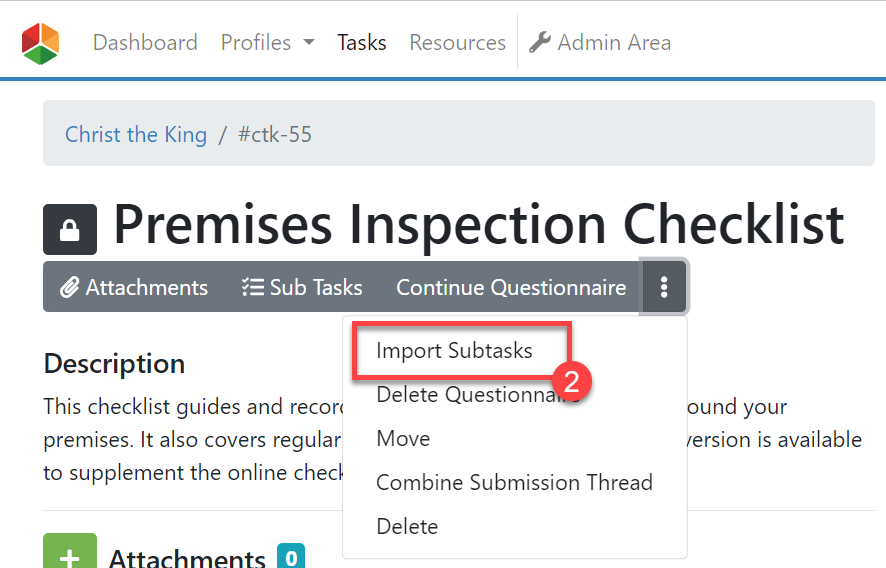
Task: Select Import Subtasks from the menu
Action: [454, 350]
